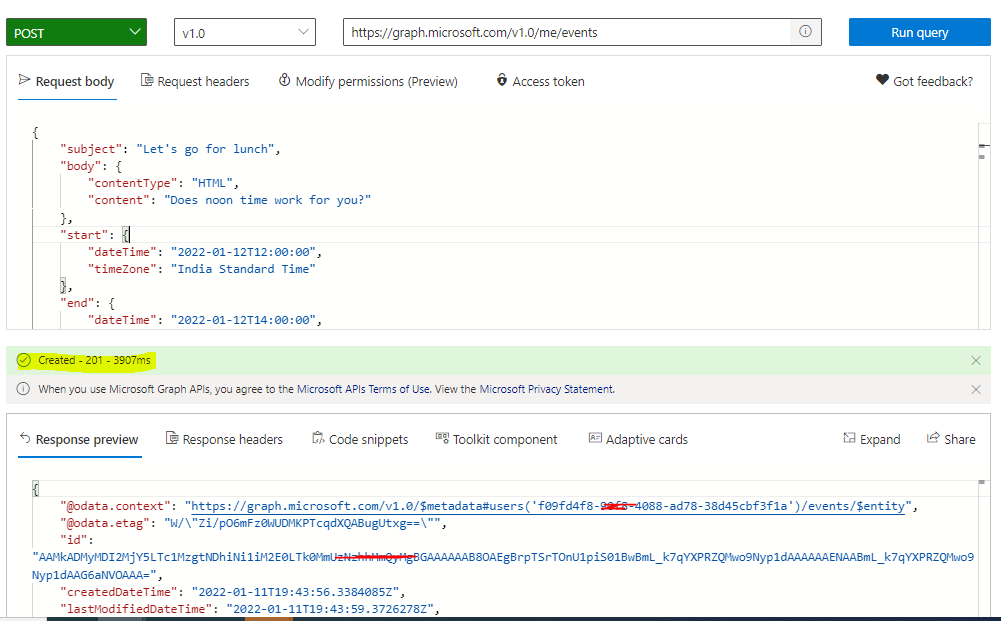Select the Access token key icon
1001x621 pixels.
click(x=502, y=81)
